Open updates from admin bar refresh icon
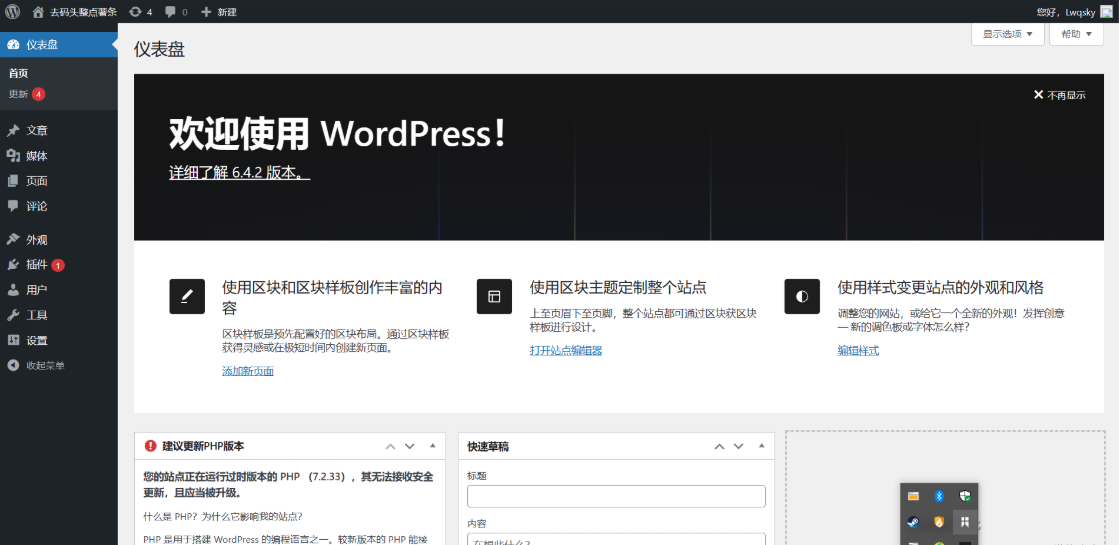This screenshot has width=1119, height=545. click(135, 11)
